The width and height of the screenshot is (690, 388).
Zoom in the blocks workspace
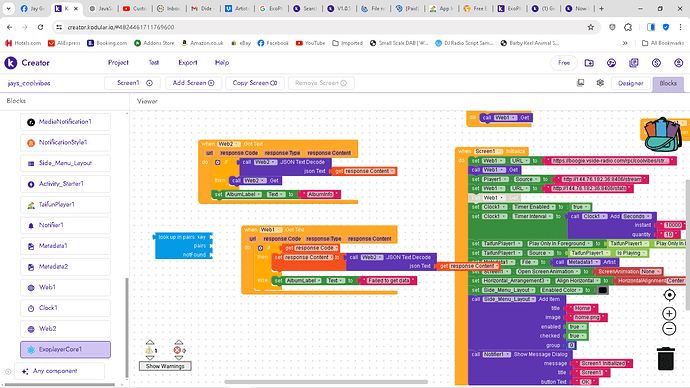[669, 313]
